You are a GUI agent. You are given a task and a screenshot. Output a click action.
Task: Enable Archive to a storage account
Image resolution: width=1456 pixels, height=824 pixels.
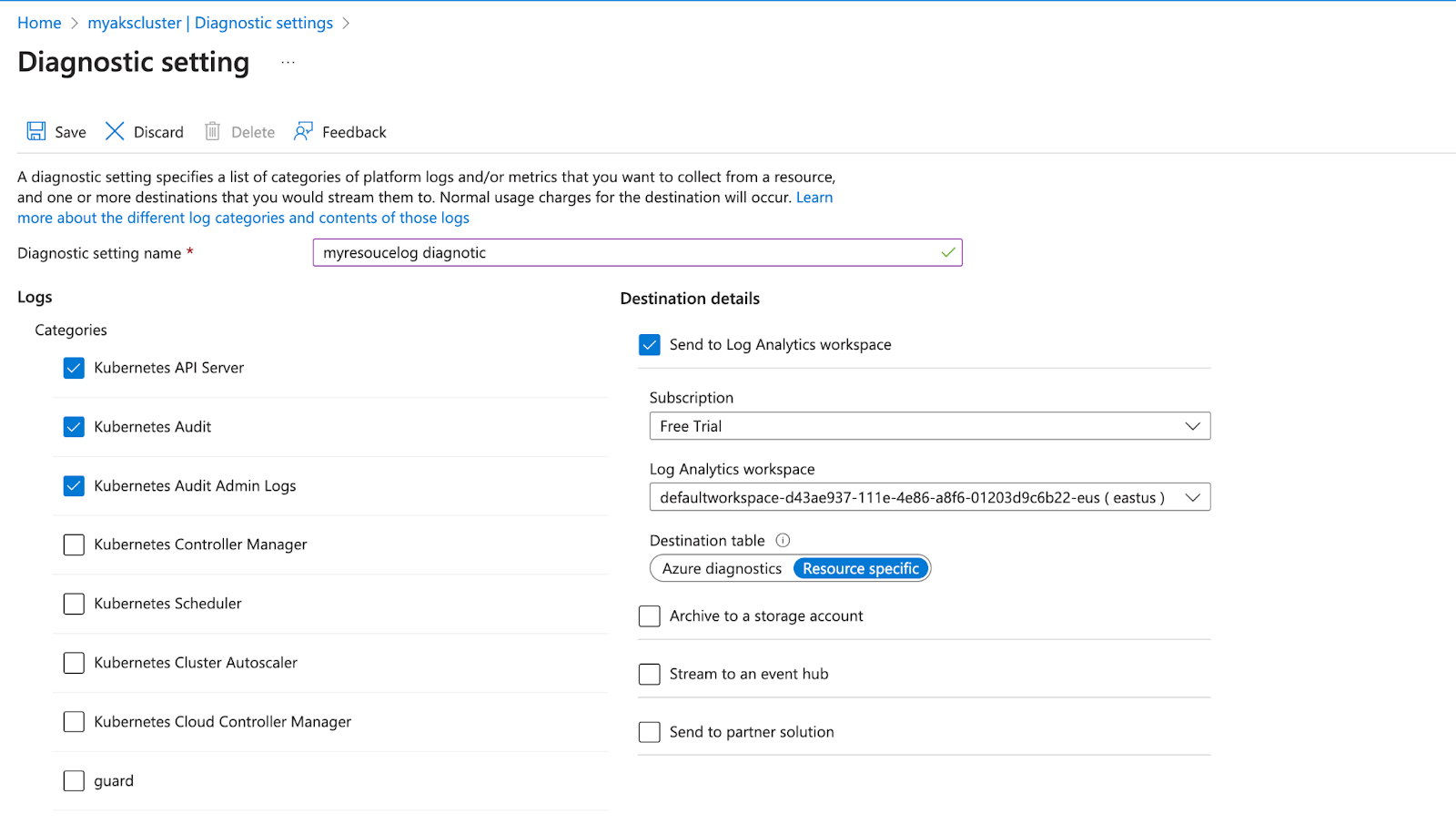(x=650, y=616)
